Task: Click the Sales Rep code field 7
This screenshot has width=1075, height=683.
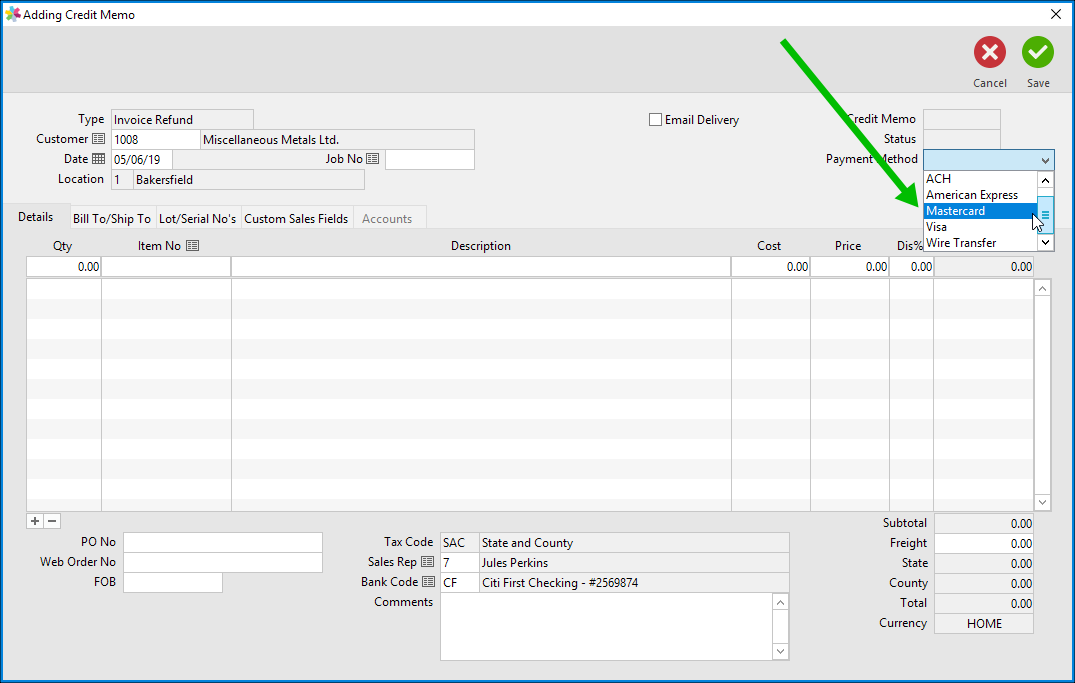Action: (459, 562)
